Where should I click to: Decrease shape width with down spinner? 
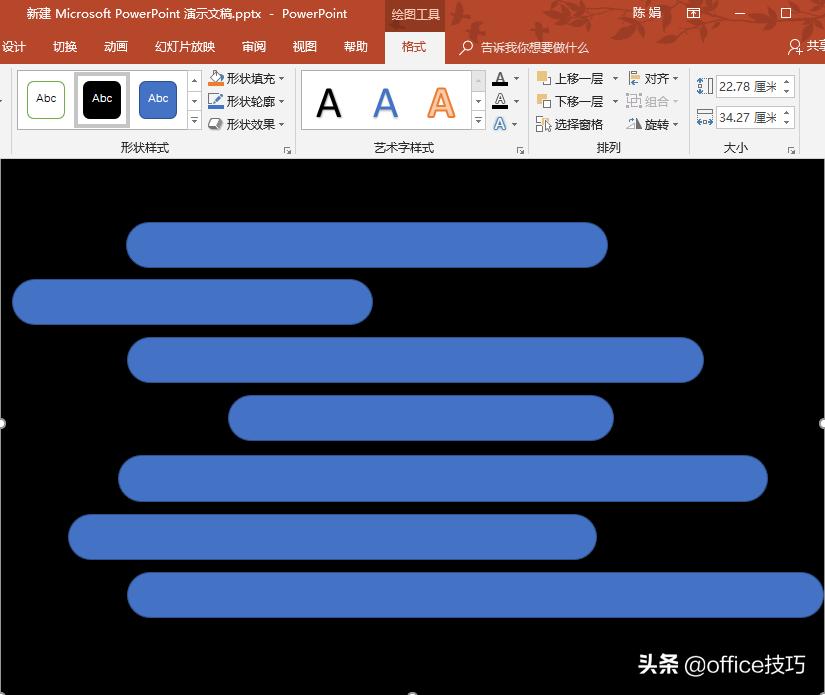point(787,122)
